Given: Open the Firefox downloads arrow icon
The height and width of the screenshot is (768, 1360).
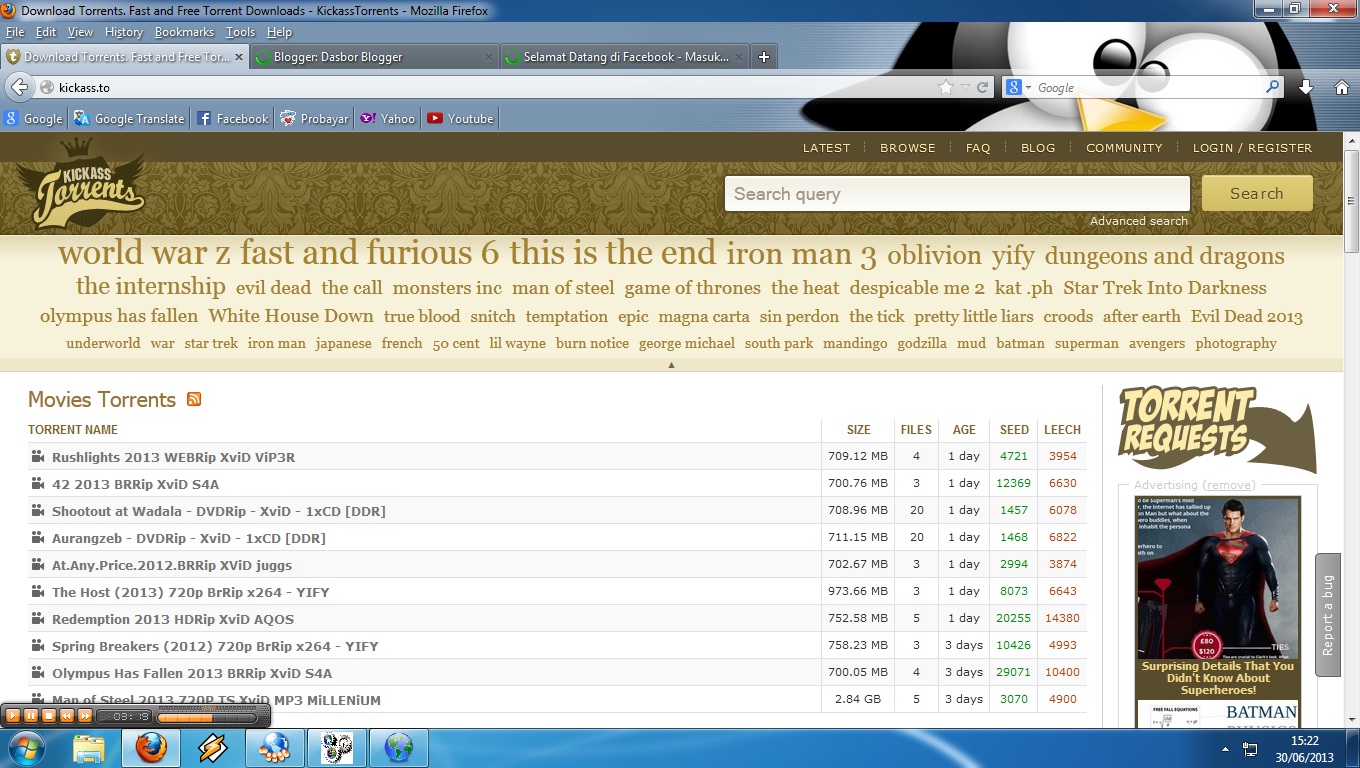Looking at the screenshot, I should point(1306,87).
